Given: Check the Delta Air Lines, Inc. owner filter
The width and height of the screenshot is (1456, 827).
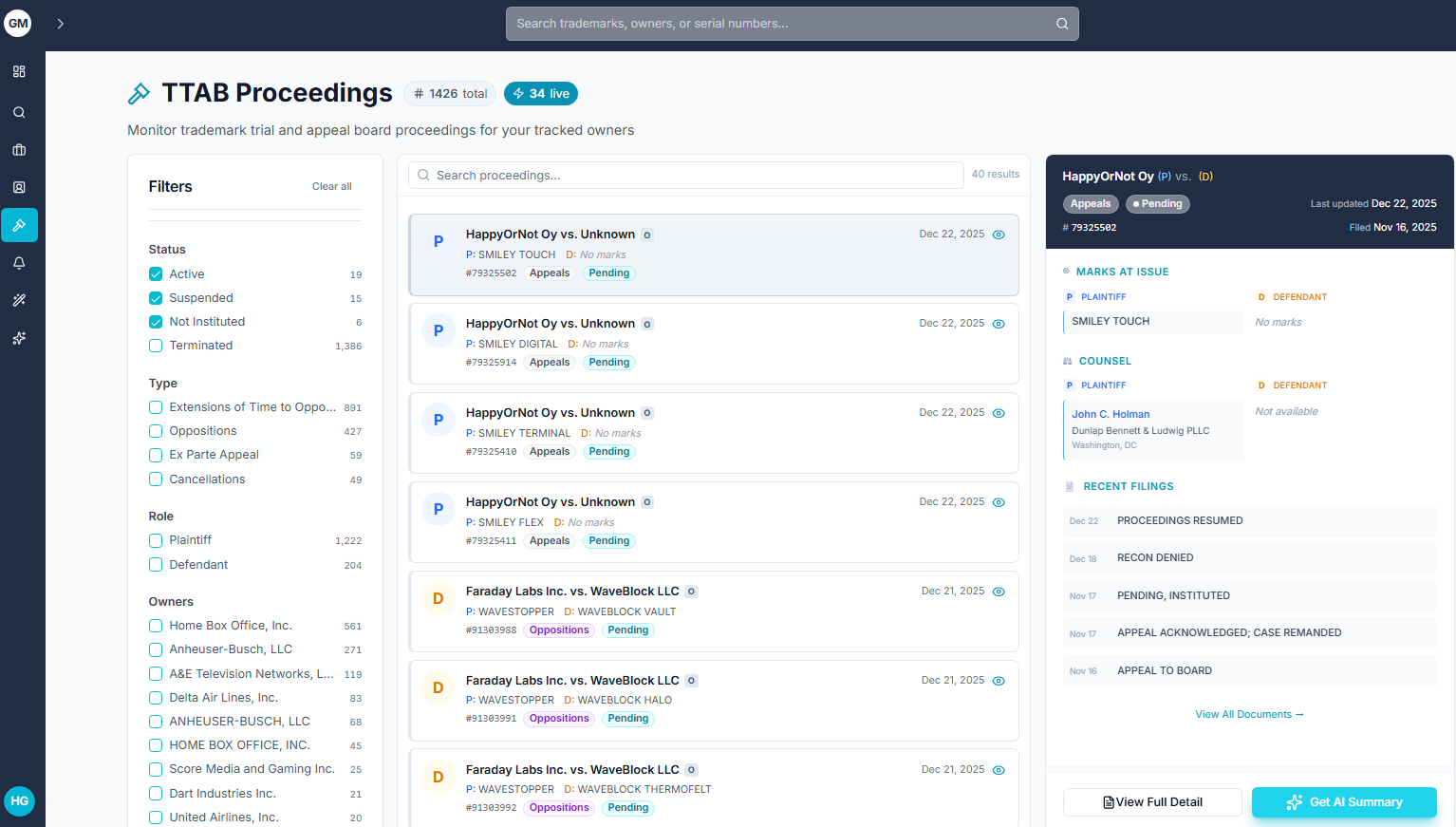Looking at the screenshot, I should [x=156, y=698].
